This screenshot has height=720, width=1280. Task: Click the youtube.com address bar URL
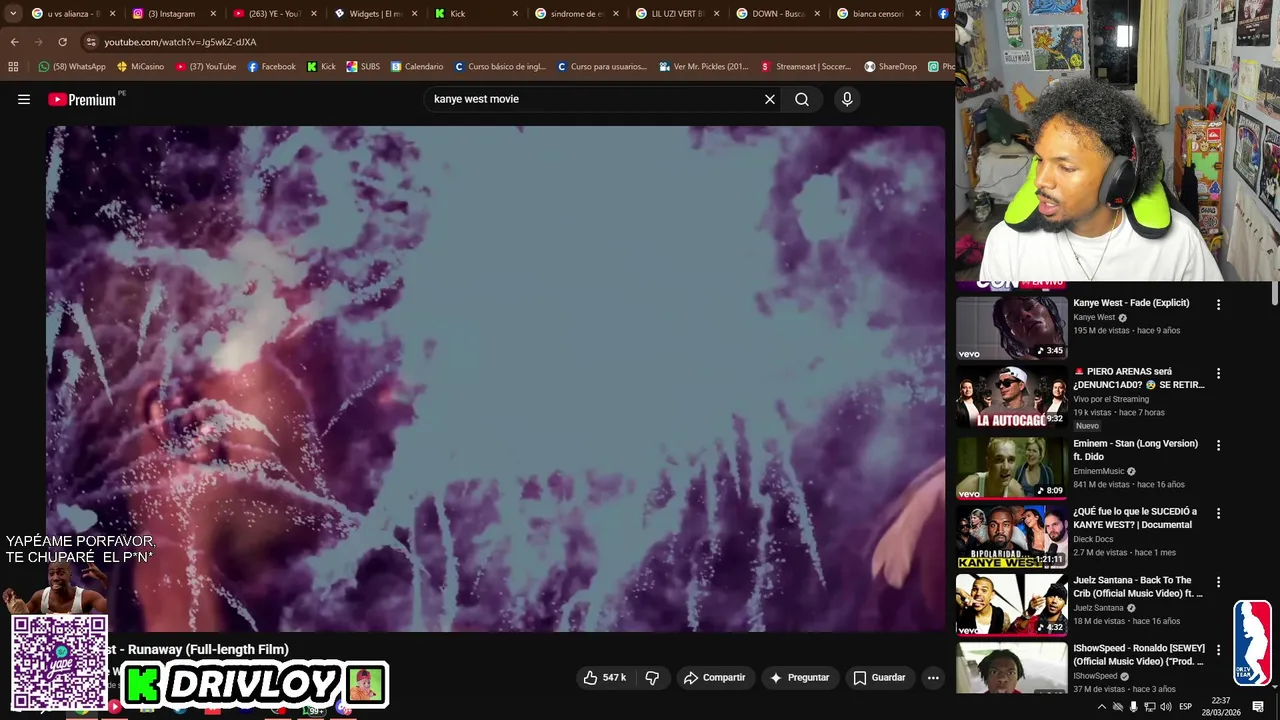tap(180, 42)
